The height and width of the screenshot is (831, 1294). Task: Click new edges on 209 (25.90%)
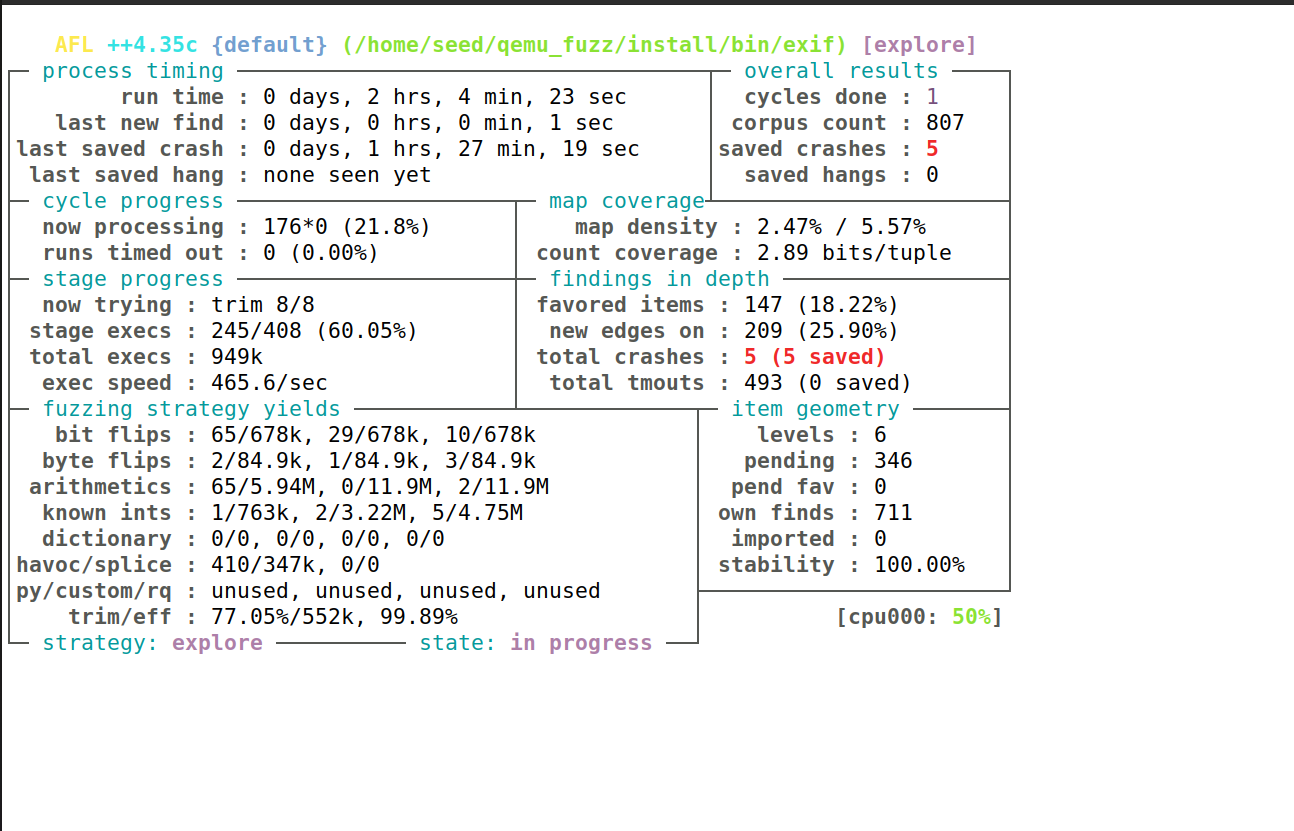click(x=821, y=331)
